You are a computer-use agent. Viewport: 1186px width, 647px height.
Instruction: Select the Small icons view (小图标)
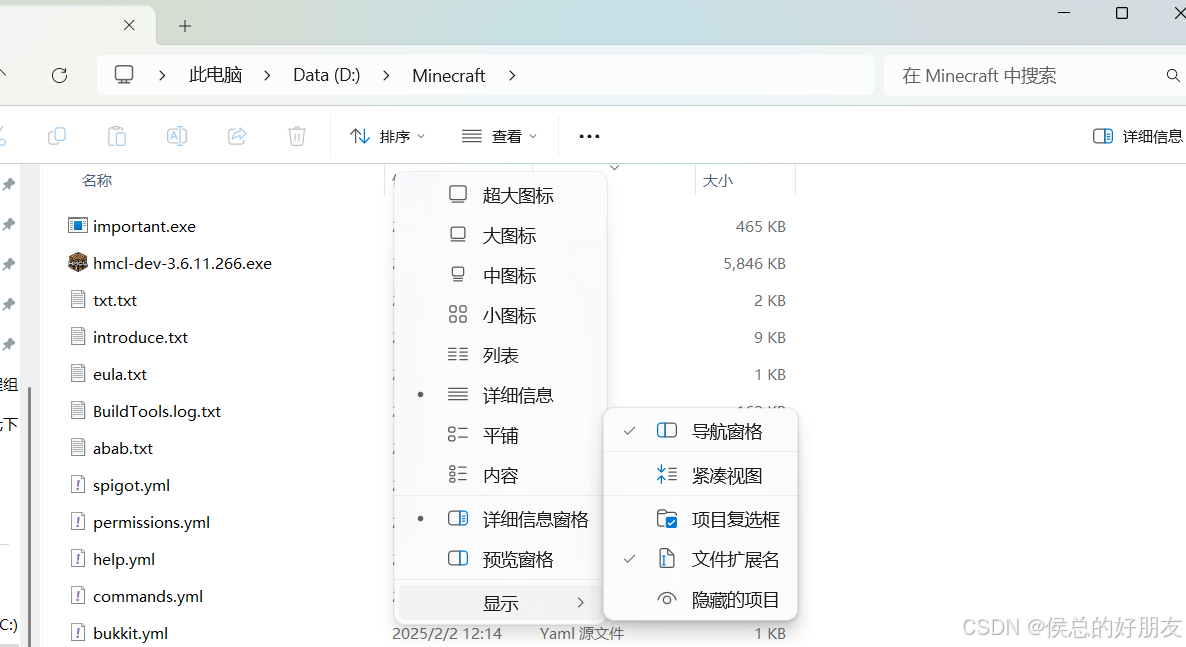coord(500,316)
